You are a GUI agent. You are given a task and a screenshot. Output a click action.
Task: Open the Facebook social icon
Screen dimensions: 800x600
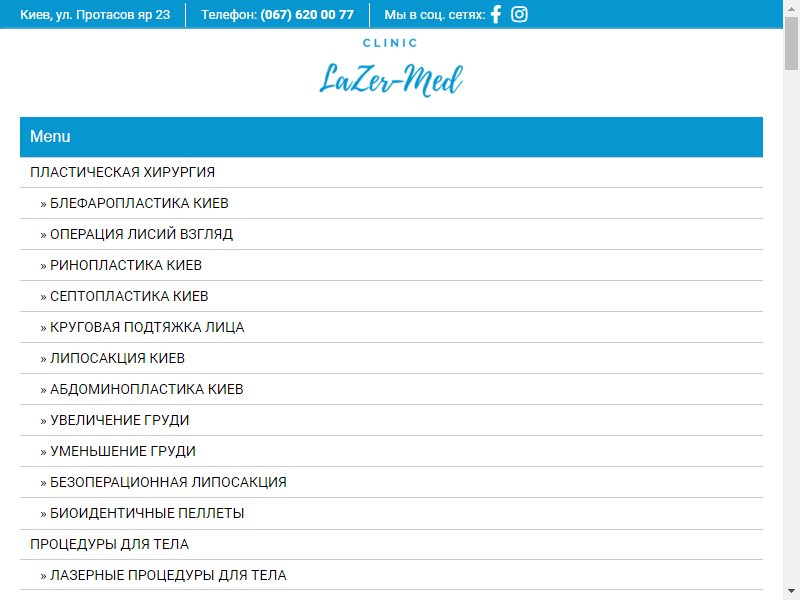click(x=496, y=14)
